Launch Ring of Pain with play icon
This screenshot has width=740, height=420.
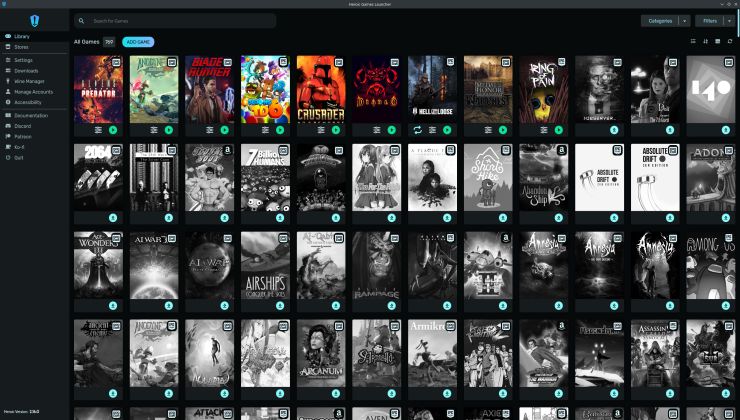(x=558, y=130)
